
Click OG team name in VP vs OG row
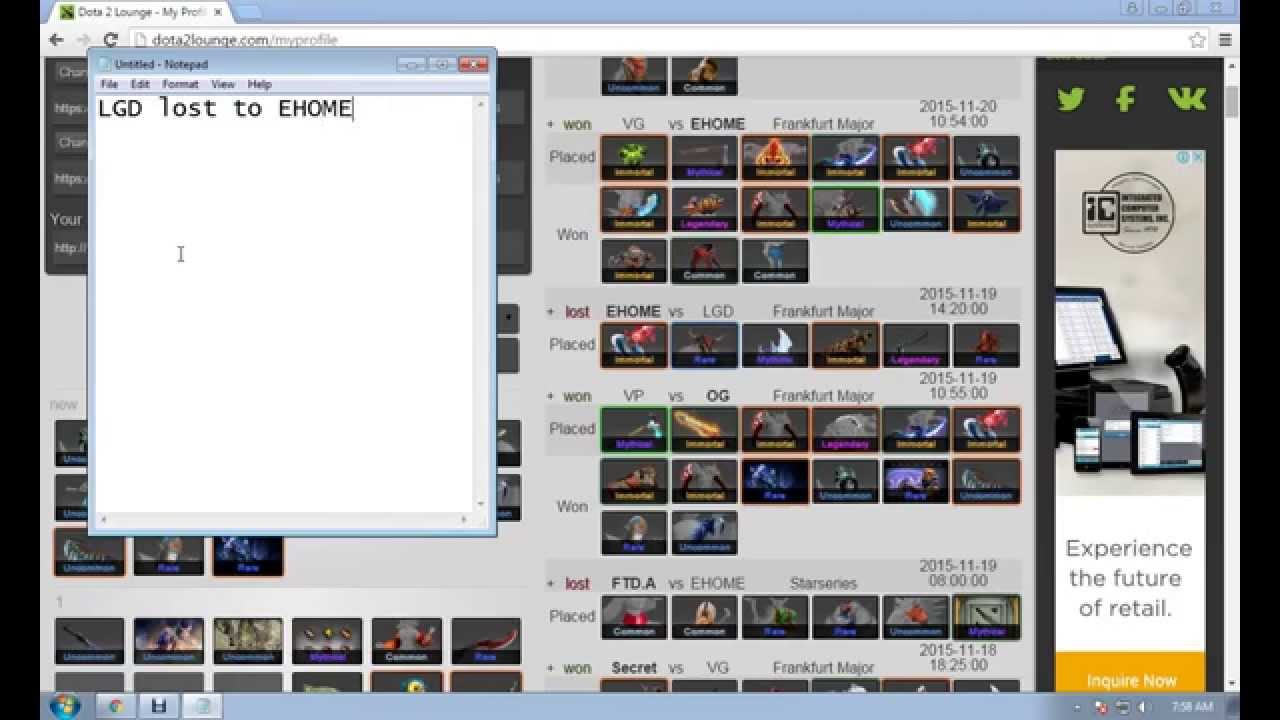[x=718, y=396]
